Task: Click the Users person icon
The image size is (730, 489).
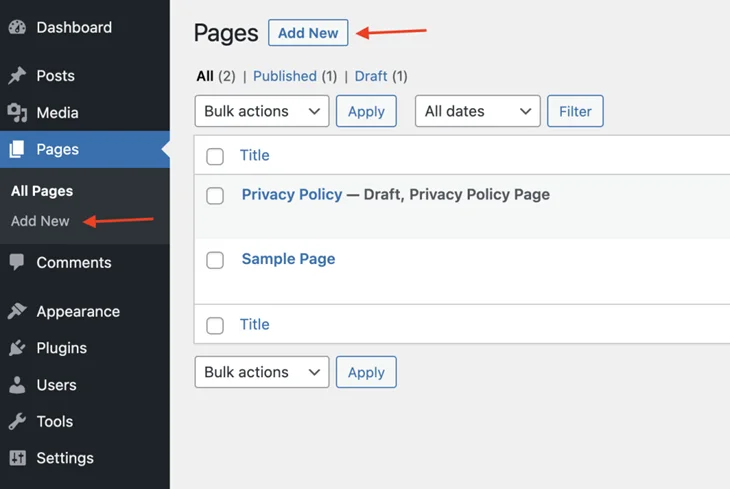Action: click(17, 385)
